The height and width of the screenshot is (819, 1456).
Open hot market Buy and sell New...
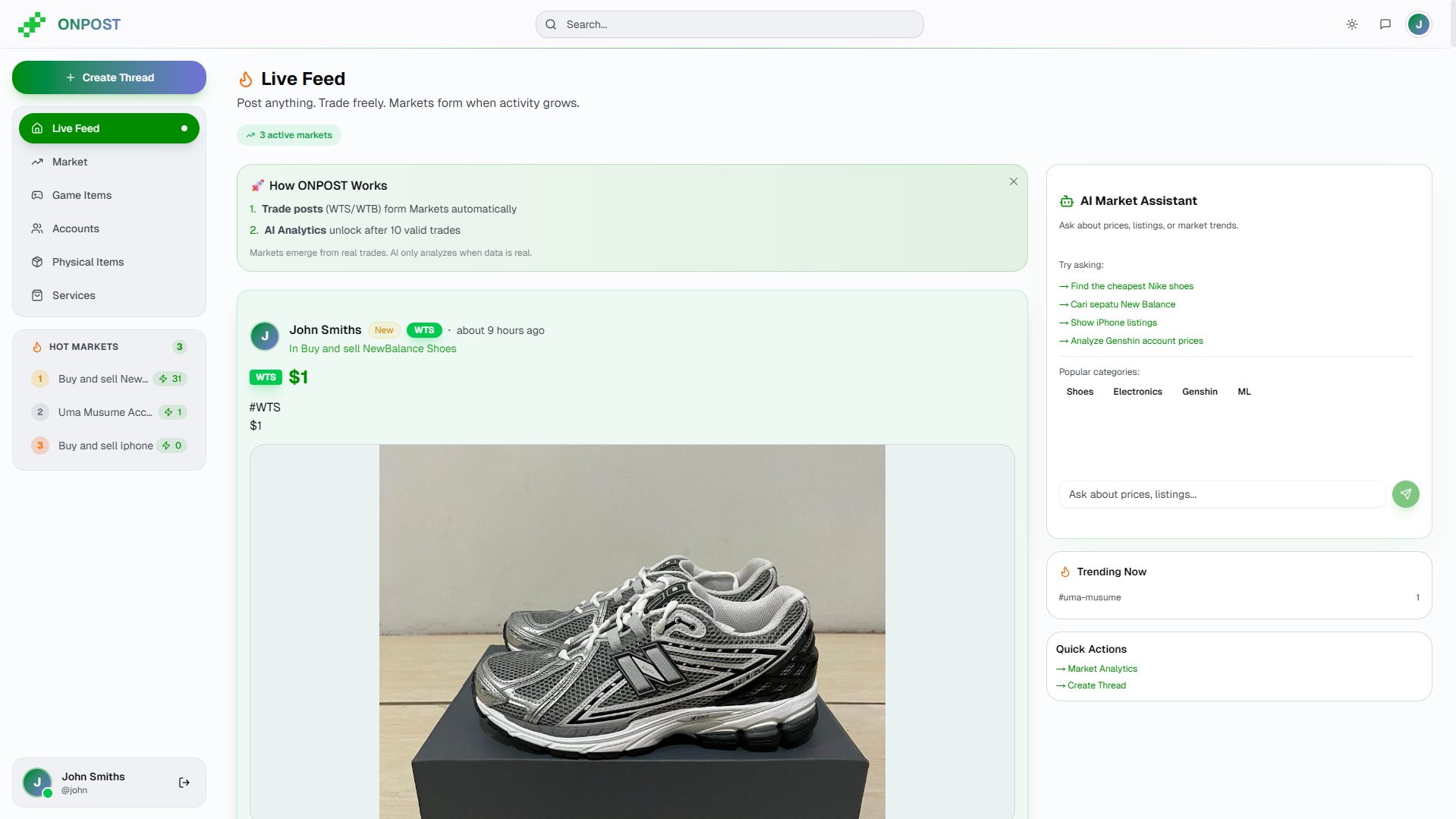(109, 379)
